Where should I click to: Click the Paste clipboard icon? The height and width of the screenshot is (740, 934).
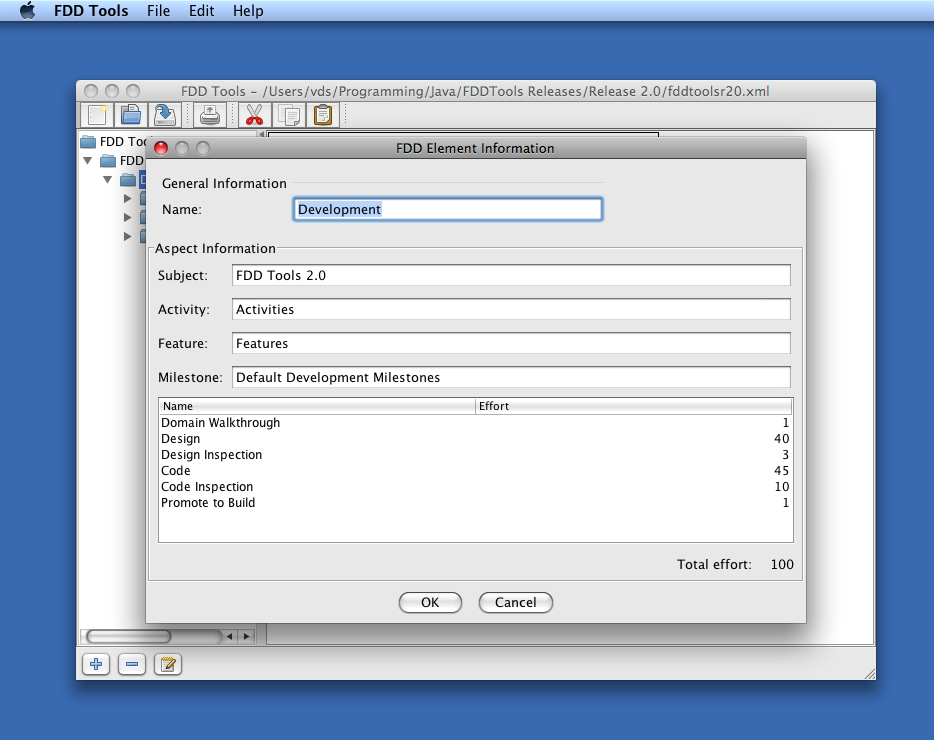tap(323, 115)
